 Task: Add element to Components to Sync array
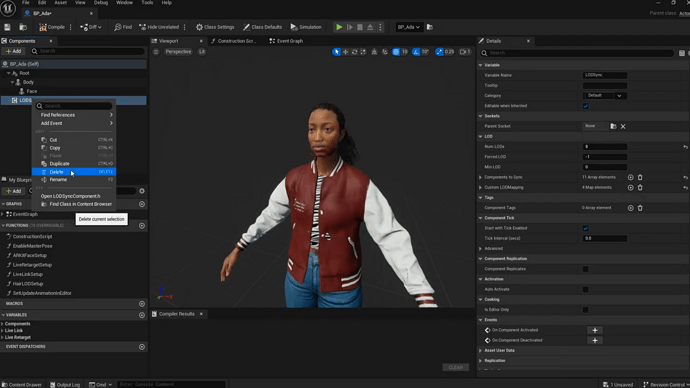(630, 177)
